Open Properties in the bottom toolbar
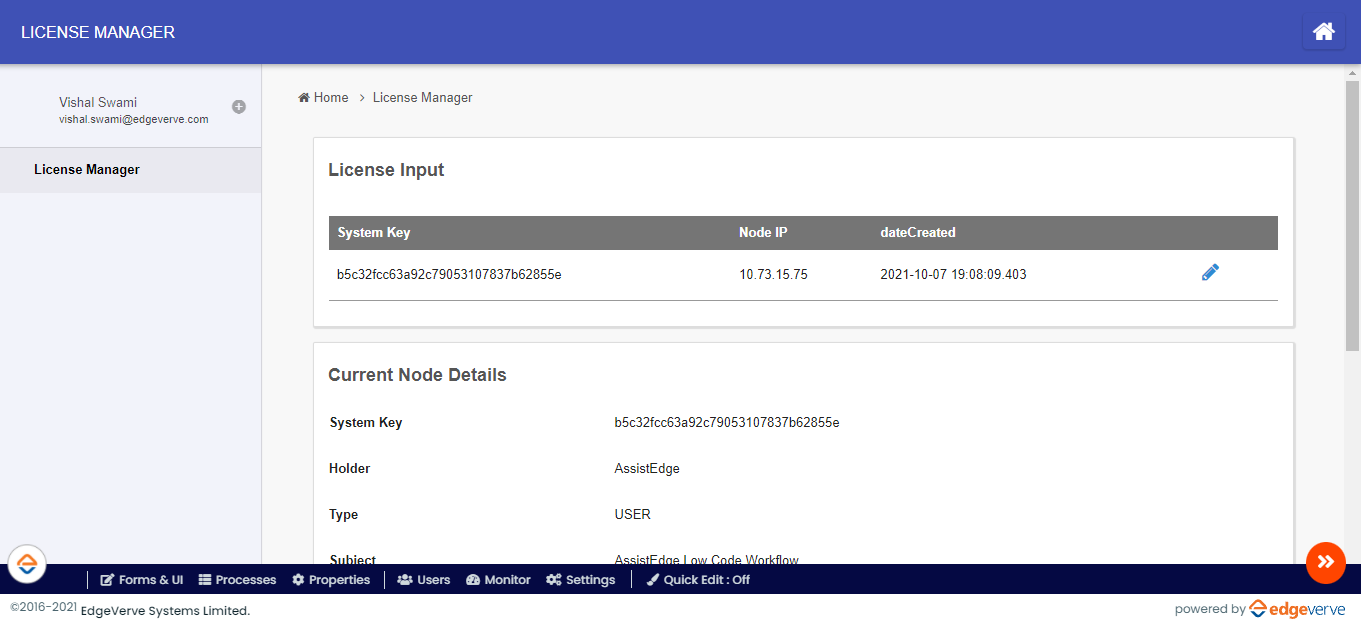 (331, 580)
